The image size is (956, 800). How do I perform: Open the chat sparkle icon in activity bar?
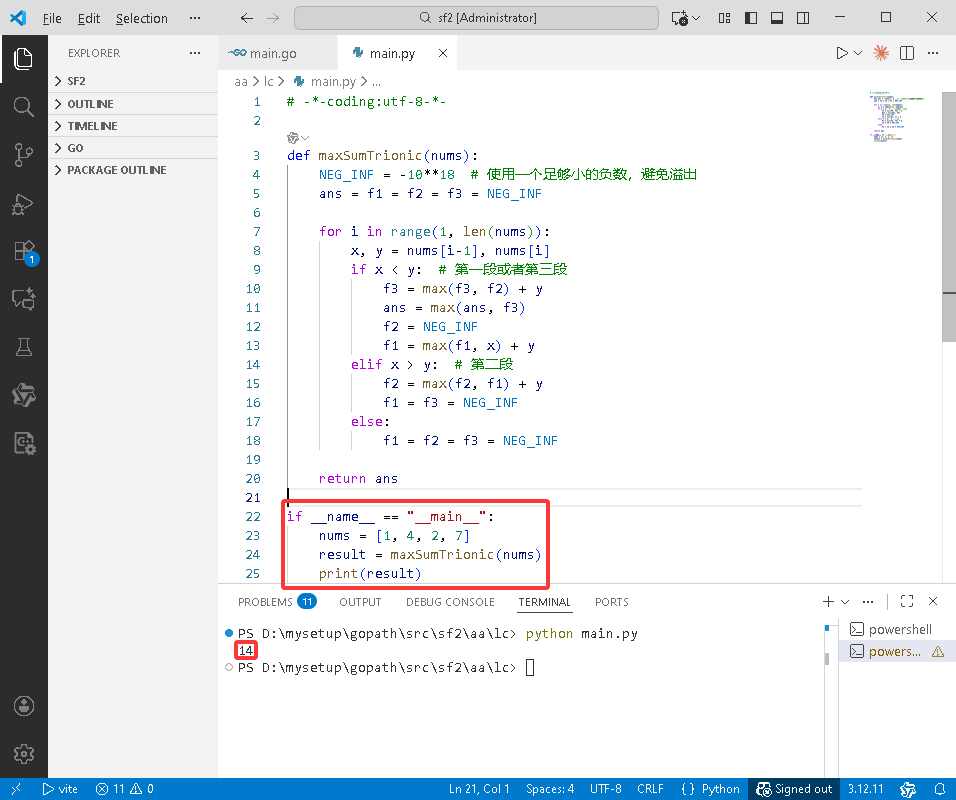(x=23, y=299)
